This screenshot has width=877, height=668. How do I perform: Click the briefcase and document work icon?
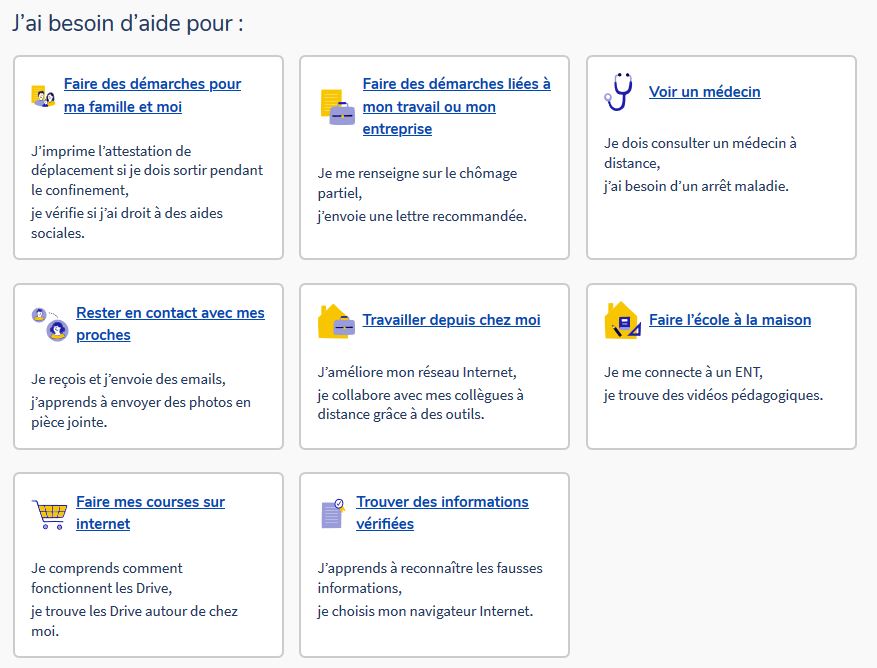coord(337,106)
